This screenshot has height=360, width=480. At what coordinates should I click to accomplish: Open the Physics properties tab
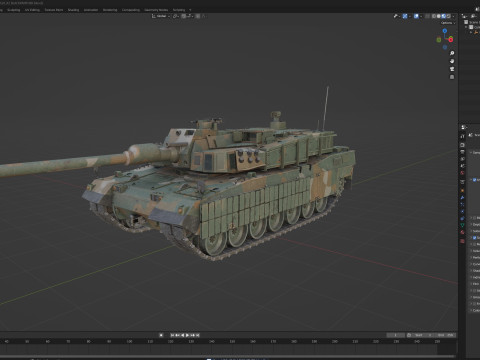(462, 211)
